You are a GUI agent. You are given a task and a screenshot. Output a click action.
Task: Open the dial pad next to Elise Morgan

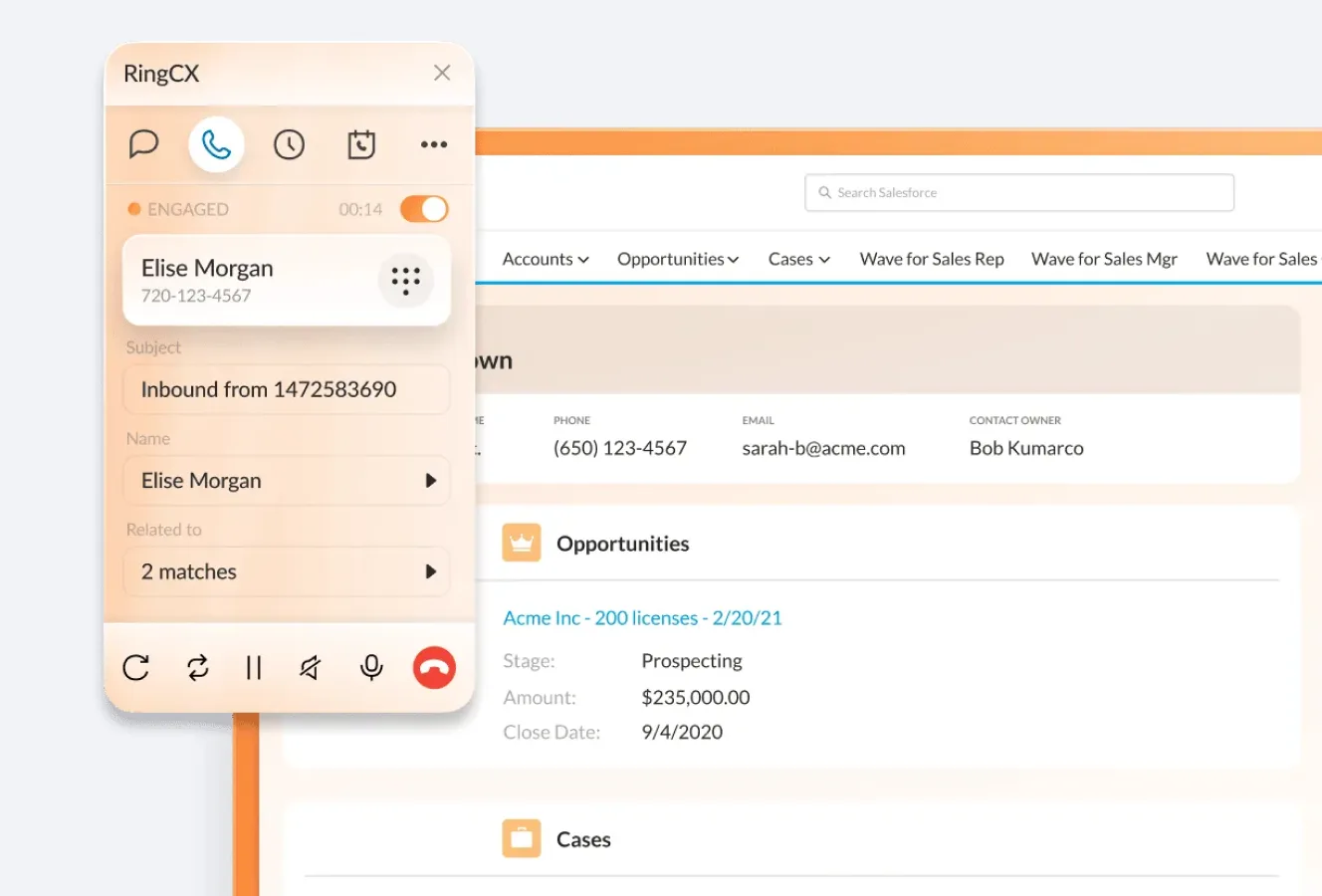405,280
